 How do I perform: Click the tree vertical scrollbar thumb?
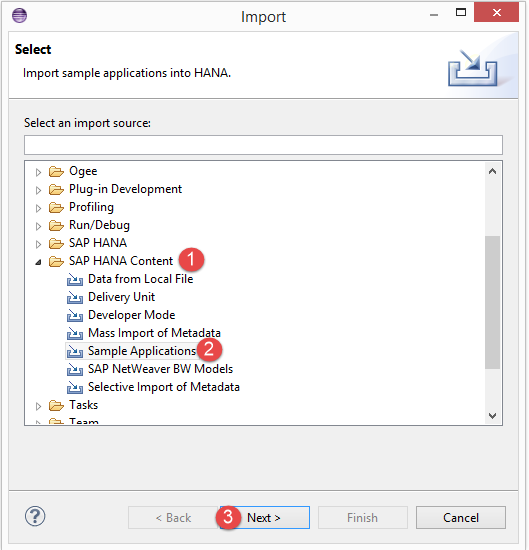493,302
